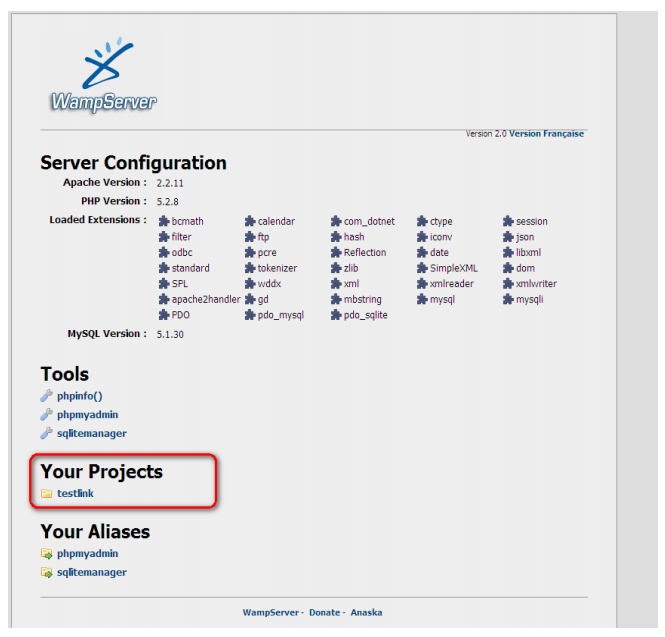Click the PHP version value 5.2.8
665x637 pixels.
(x=168, y=201)
